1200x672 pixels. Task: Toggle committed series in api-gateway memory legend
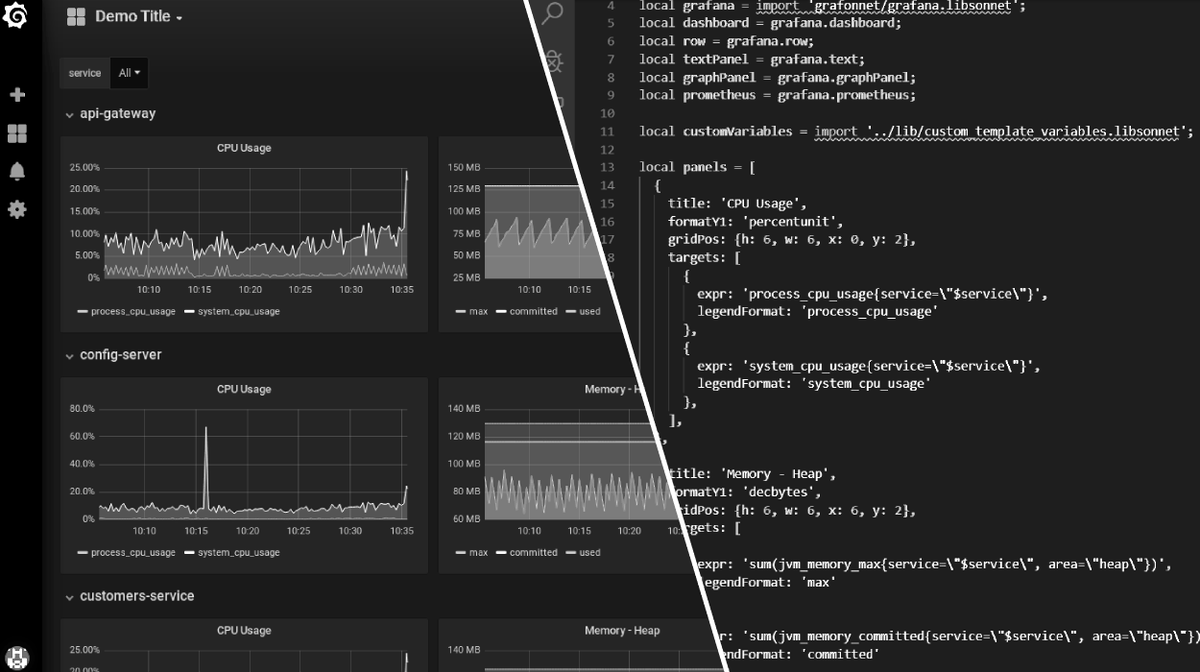(x=533, y=311)
